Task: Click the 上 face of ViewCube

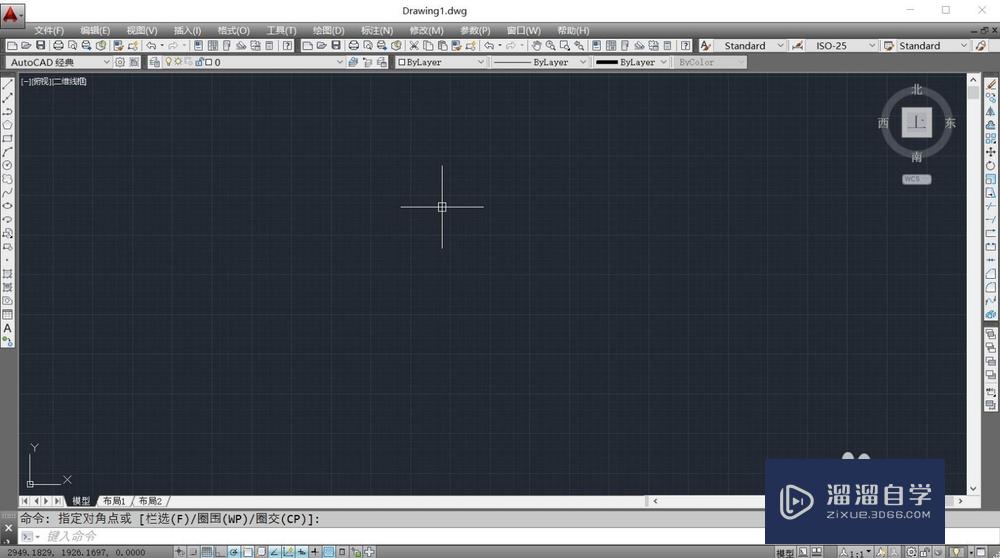Action: 917,122
